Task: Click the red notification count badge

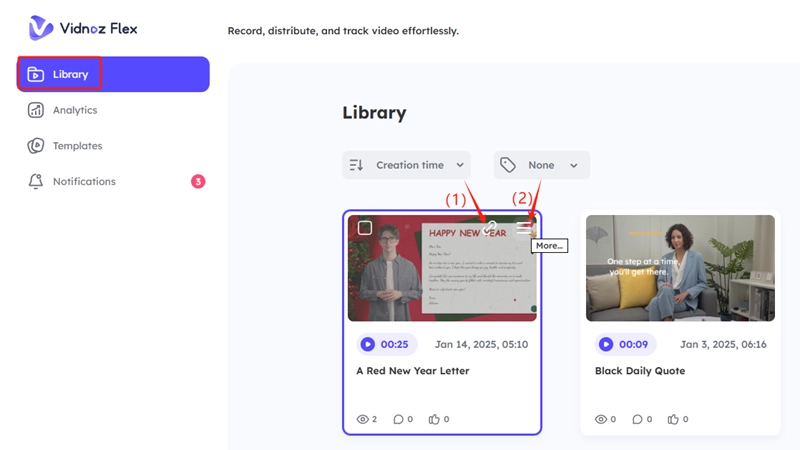Action: click(198, 182)
